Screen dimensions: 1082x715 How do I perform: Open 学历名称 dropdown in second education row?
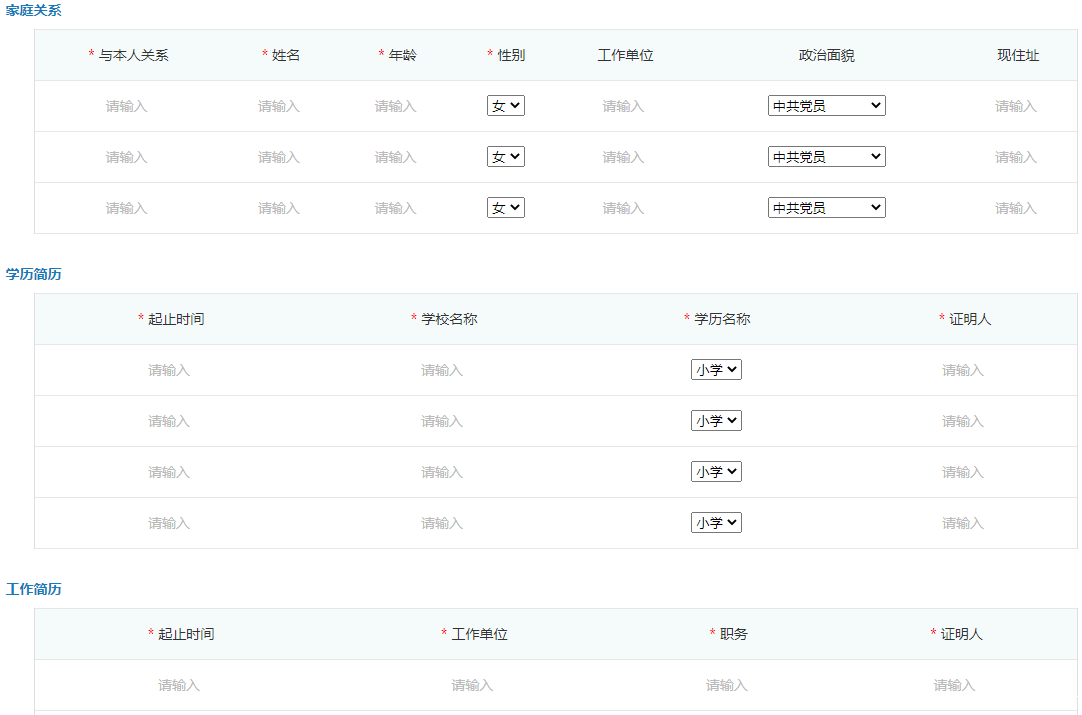(x=716, y=421)
